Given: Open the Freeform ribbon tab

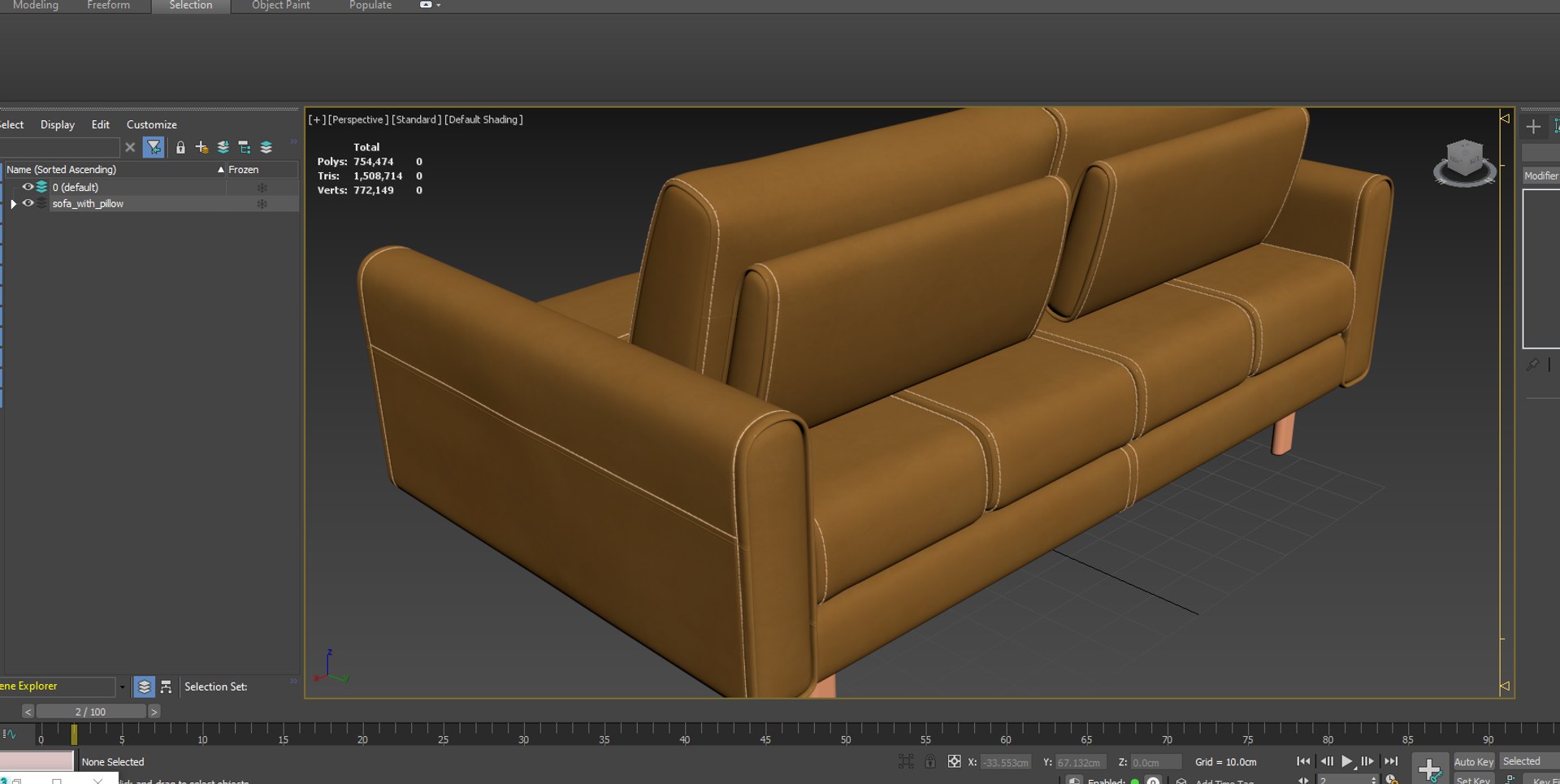Looking at the screenshot, I should (108, 5).
